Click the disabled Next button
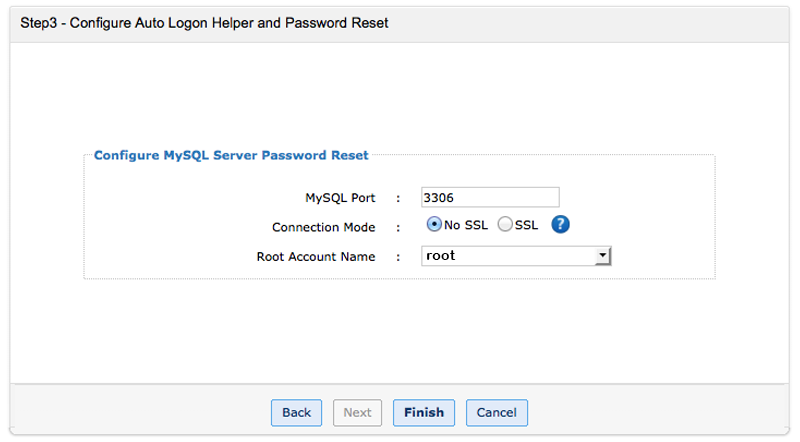This screenshot has width=800, height=442. 357,412
